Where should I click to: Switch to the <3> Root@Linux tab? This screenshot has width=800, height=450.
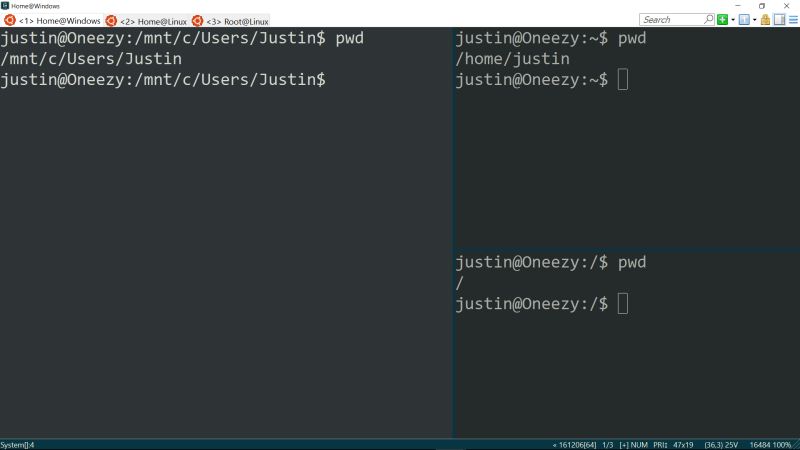(230, 21)
